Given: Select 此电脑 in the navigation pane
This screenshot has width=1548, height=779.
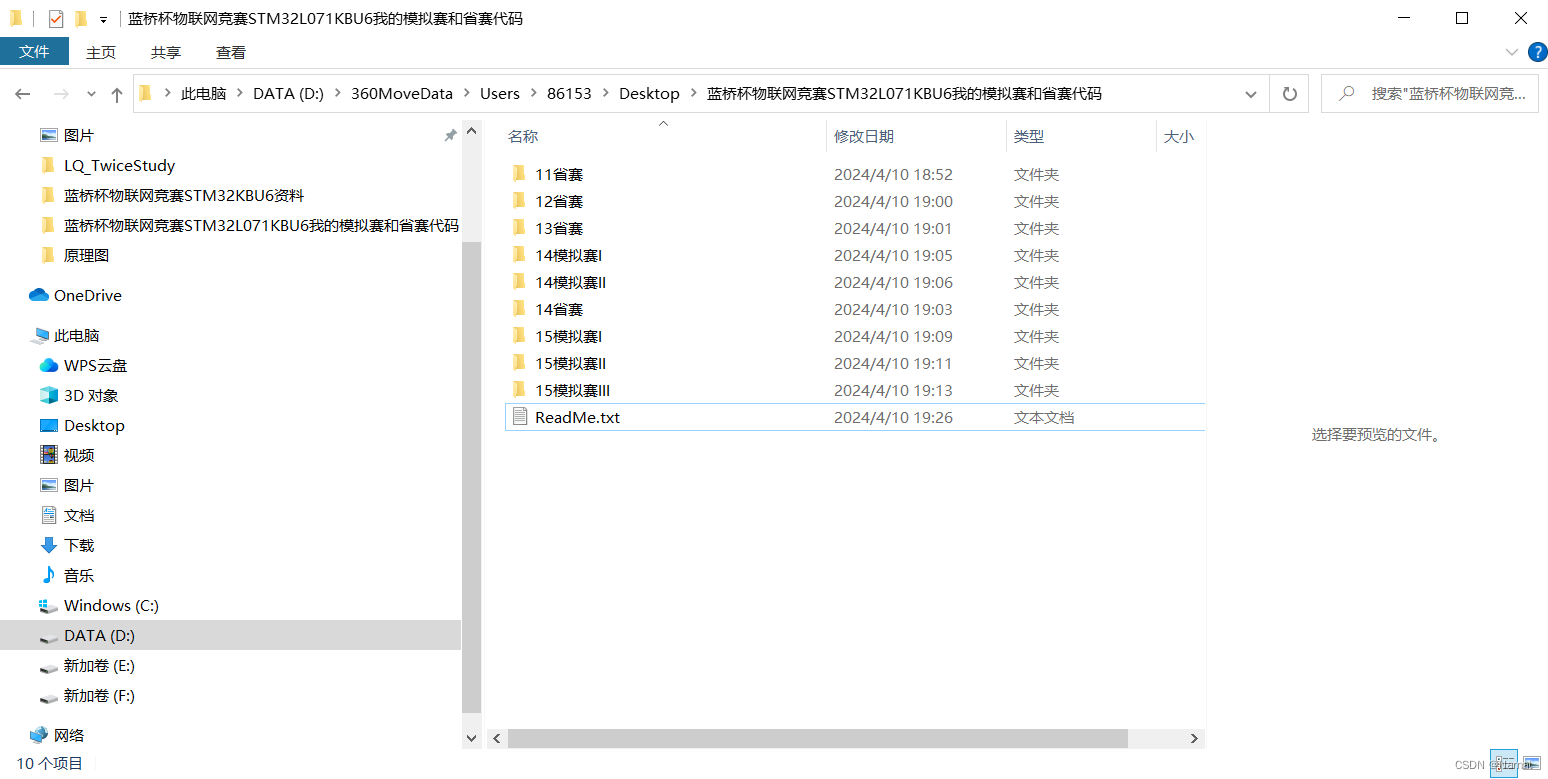Looking at the screenshot, I should tap(77, 335).
